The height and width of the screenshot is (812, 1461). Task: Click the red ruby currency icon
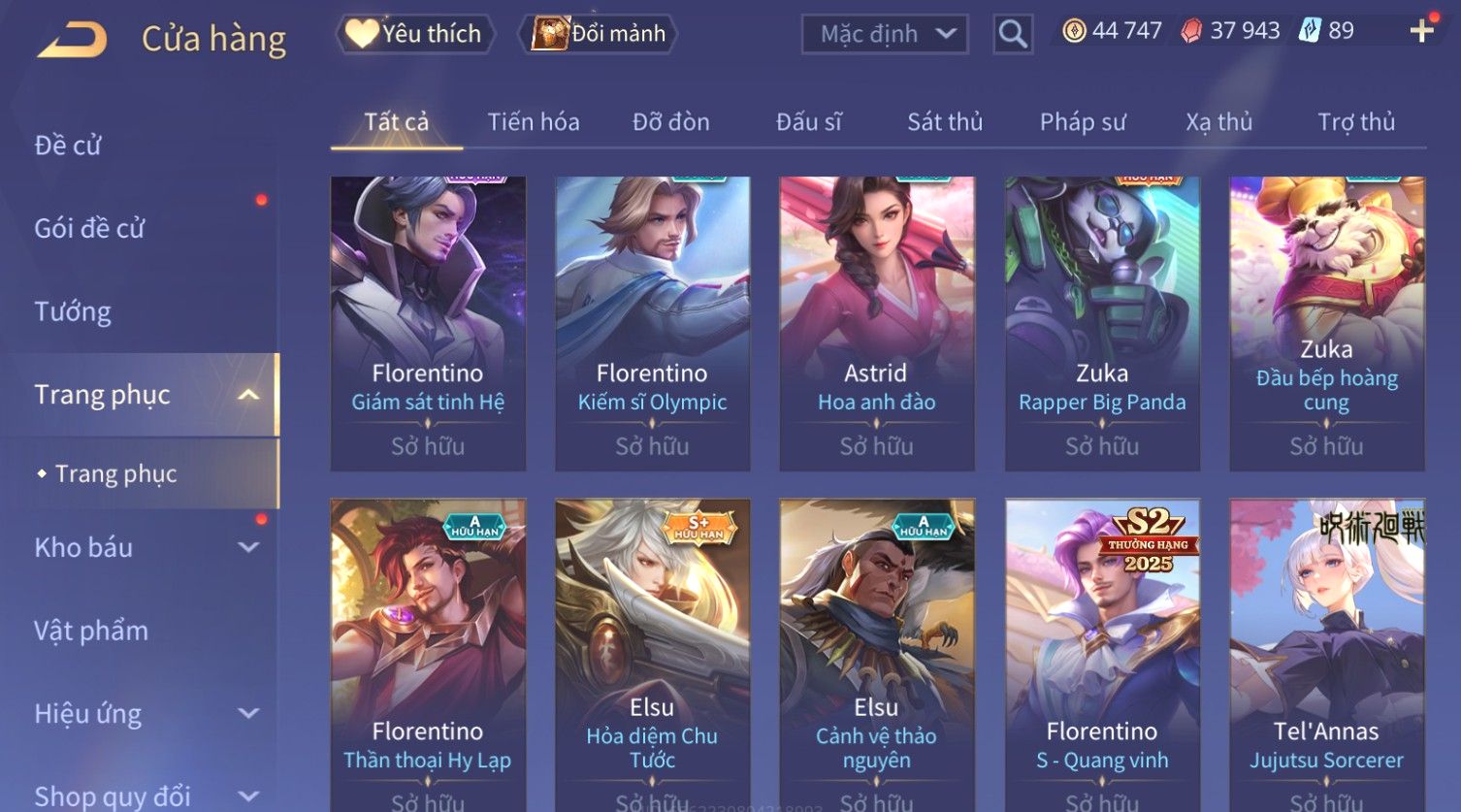coord(1191,31)
